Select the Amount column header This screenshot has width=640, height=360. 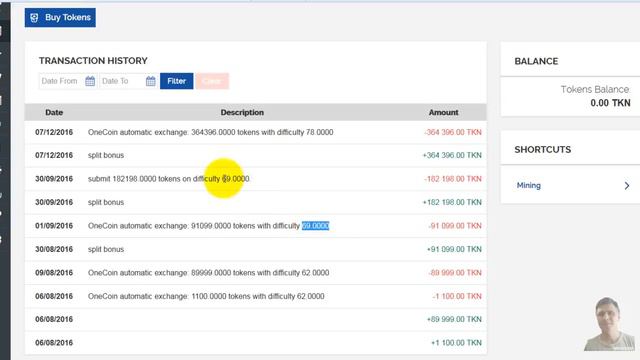(443, 112)
